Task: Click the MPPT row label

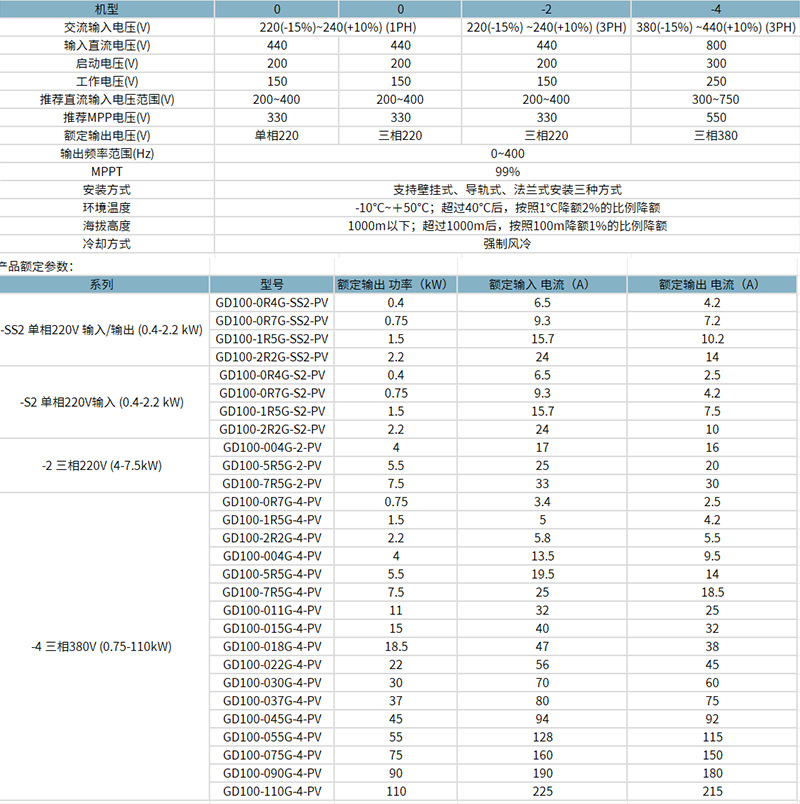Action: [x=107, y=172]
